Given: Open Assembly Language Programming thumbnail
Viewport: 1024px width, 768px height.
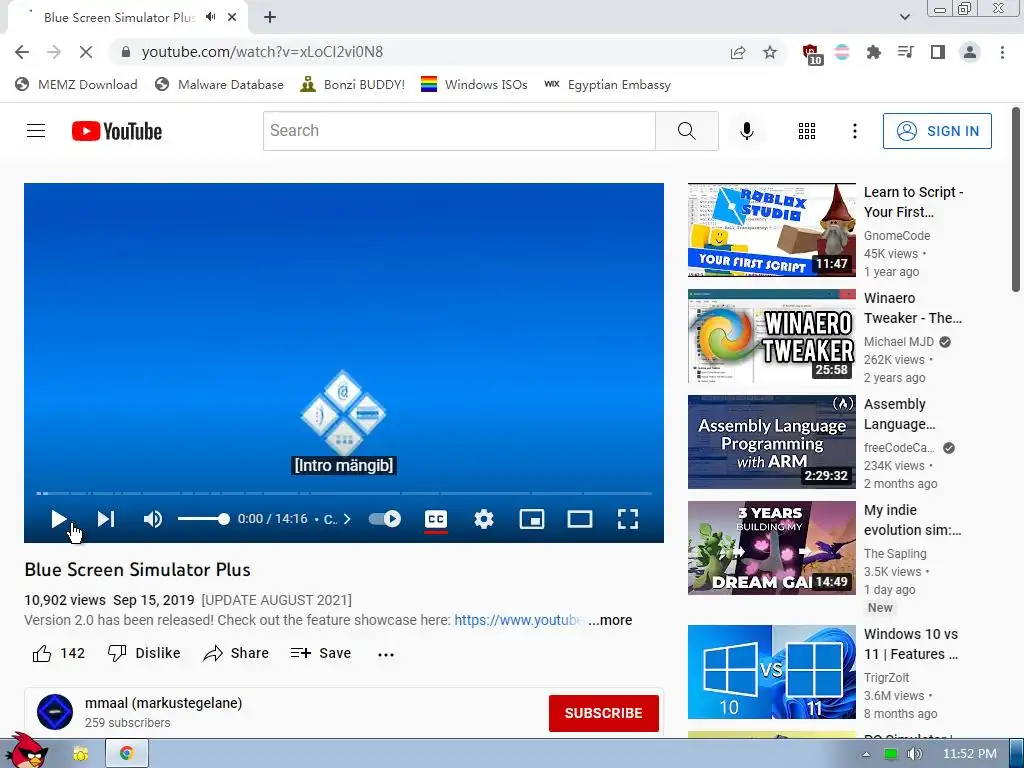Looking at the screenshot, I should pos(771,441).
